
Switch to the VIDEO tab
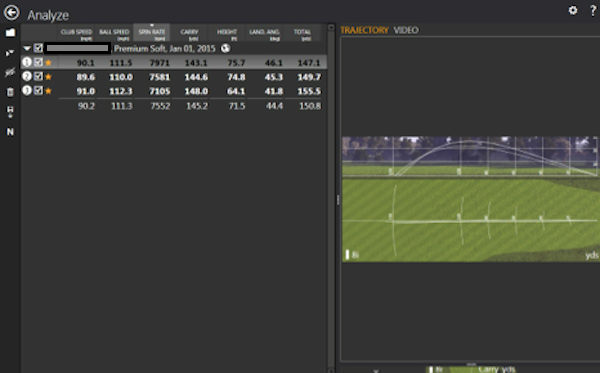click(406, 30)
